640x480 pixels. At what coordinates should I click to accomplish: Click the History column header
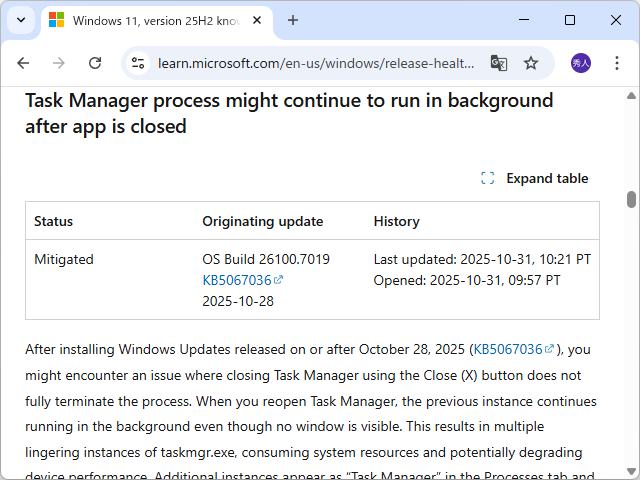point(396,221)
